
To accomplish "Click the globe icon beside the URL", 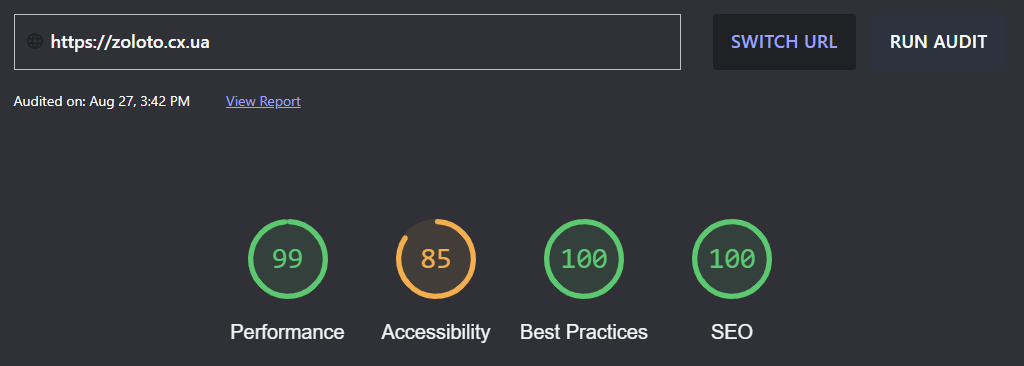I will coord(35,42).
